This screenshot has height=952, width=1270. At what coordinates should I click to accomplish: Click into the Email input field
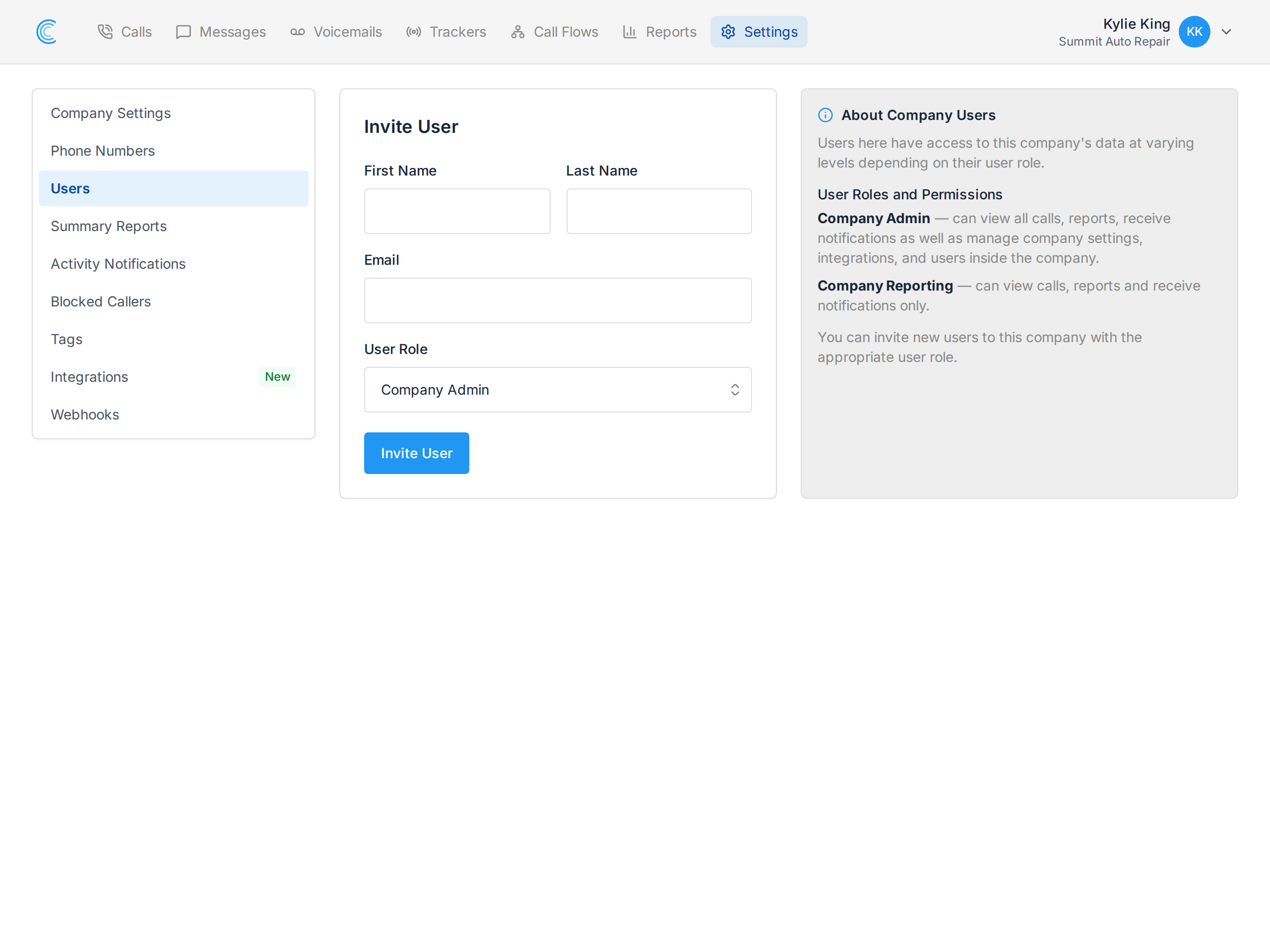pos(558,300)
